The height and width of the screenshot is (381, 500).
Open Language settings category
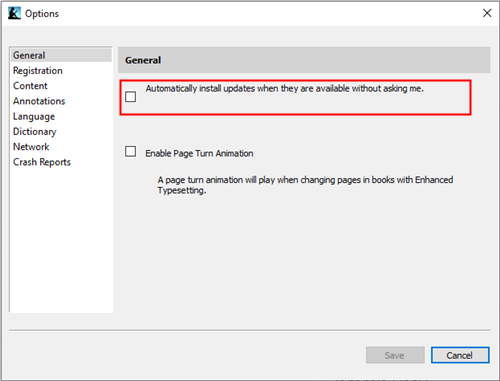click(x=34, y=117)
